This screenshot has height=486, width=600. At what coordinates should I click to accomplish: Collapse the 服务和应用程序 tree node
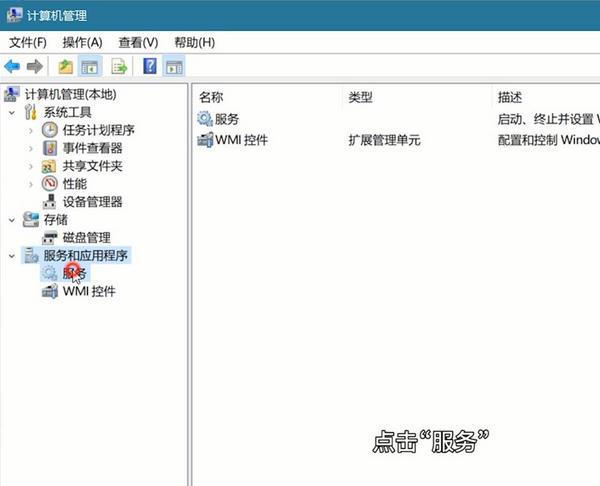pyautogui.click(x=12, y=256)
